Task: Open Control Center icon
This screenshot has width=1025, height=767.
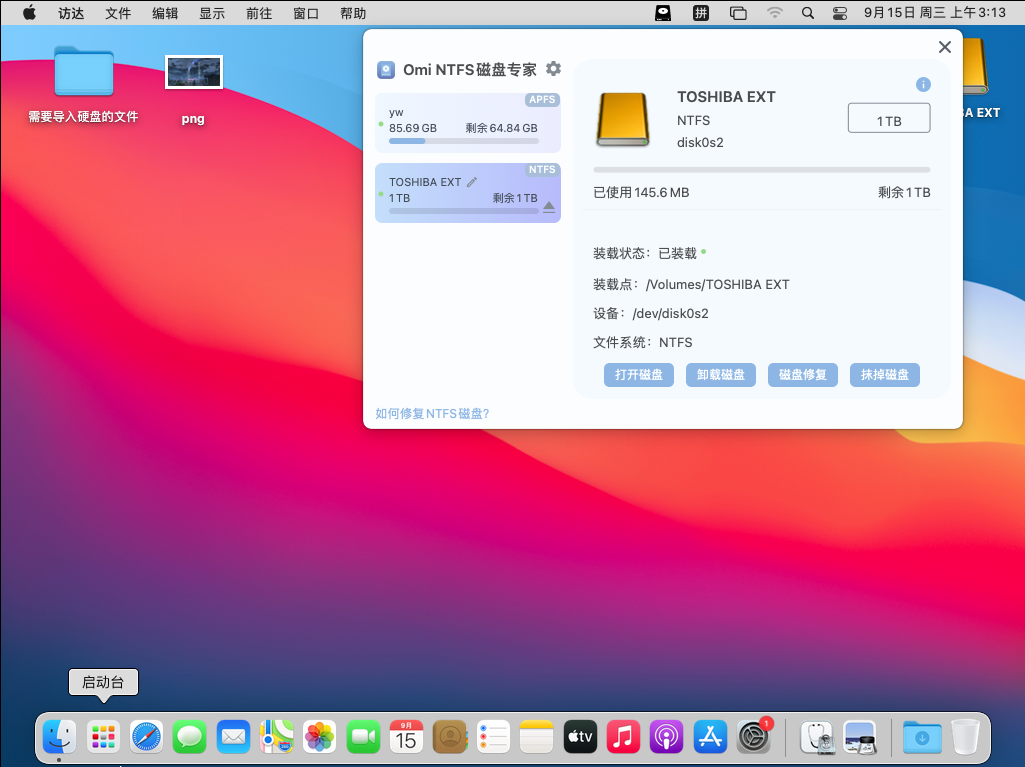Action: coord(840,13)
